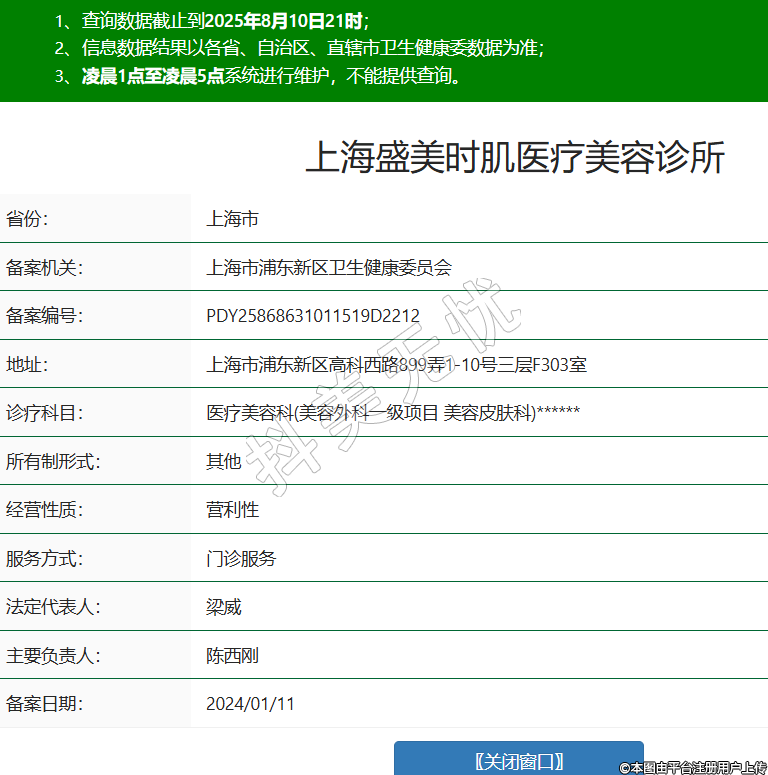768x775 pixels.
Task: Select the 上海市浦东新区卫生健康委员会 authority text
Action: (x=329, y=267)
